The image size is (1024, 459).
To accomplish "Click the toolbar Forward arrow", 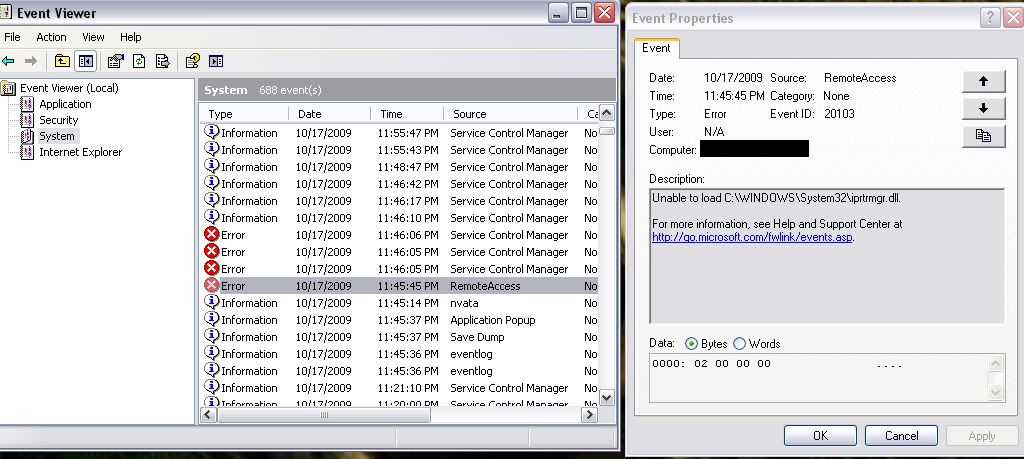I will coord(31,61).
